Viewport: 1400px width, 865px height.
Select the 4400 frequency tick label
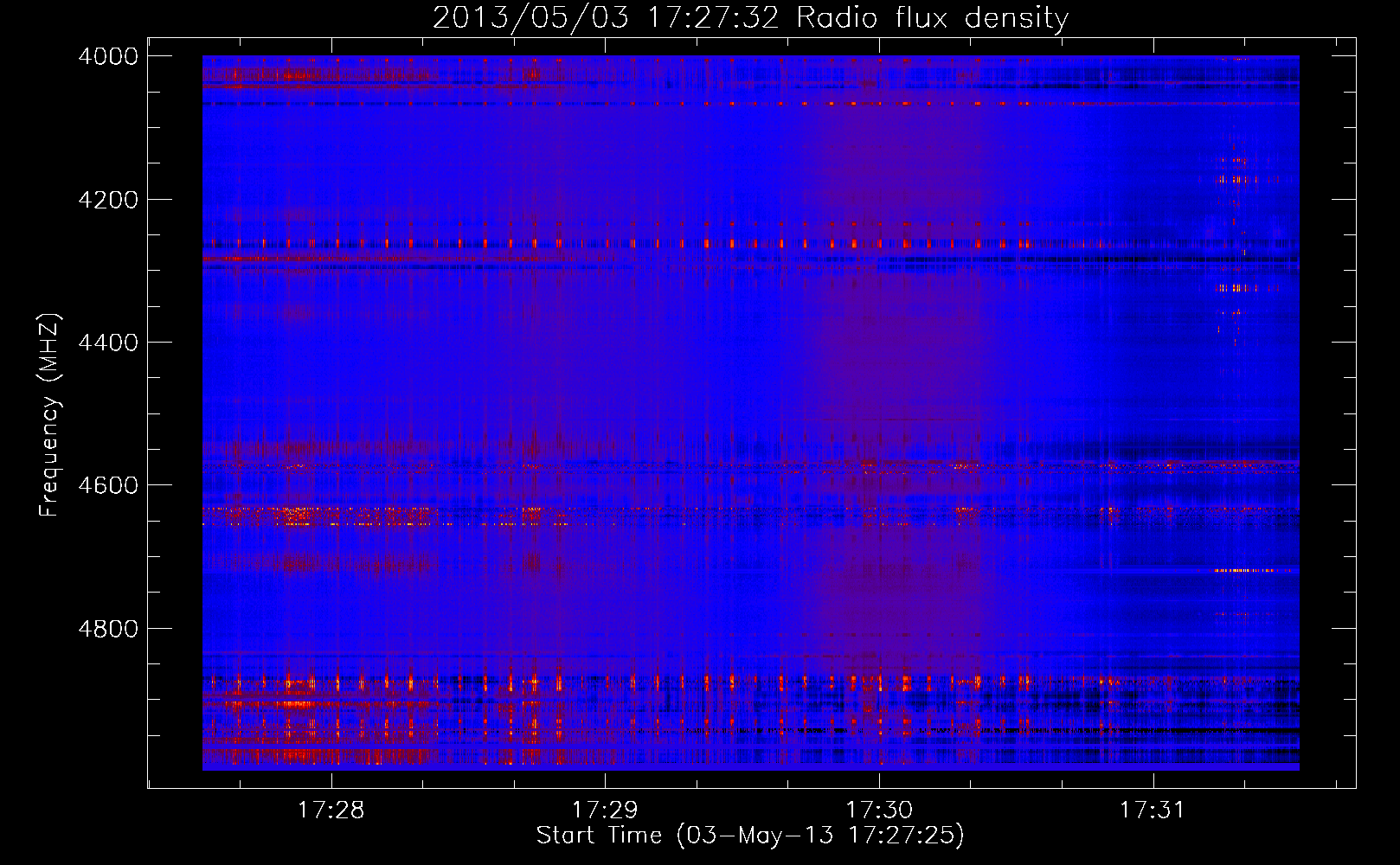(x=108, y=343)
